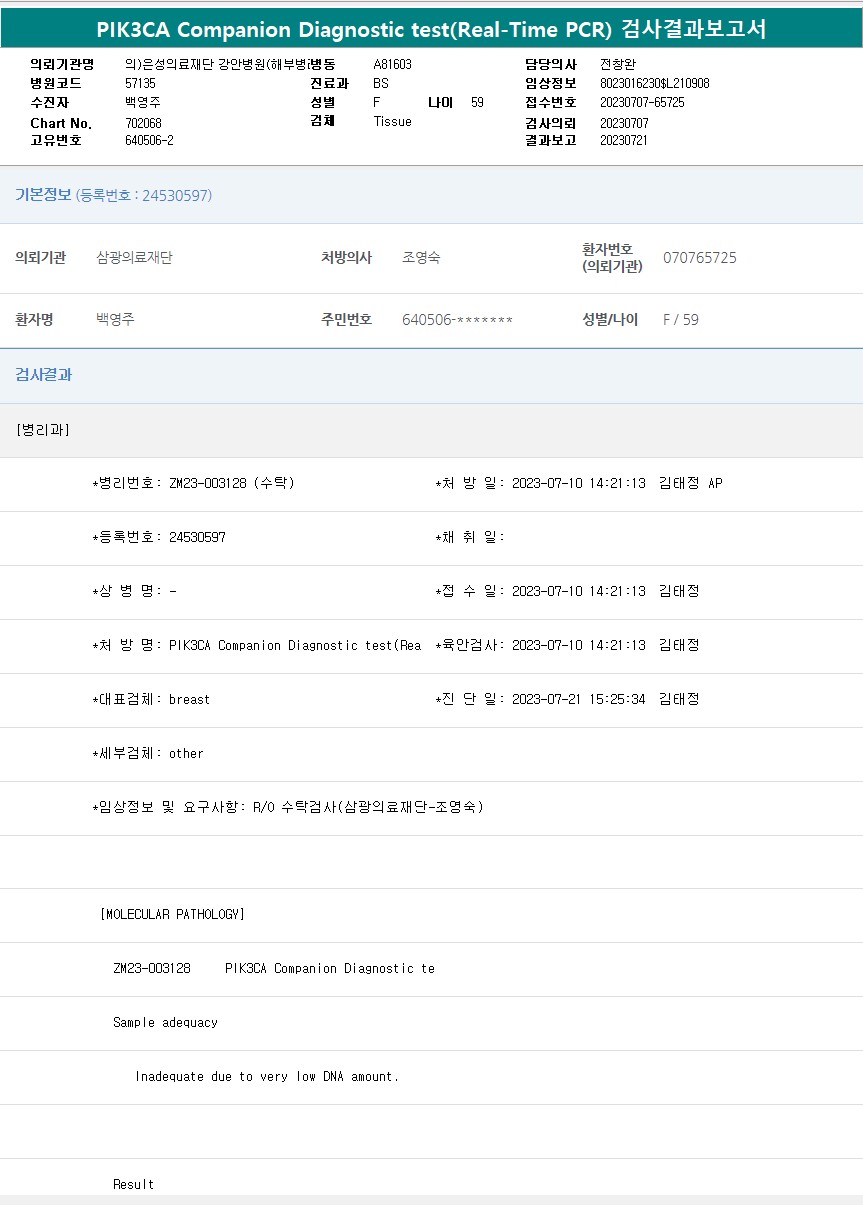Click prescribing doctor name 조영숙
863x1205 pixels.
click(x=421, y=258)
